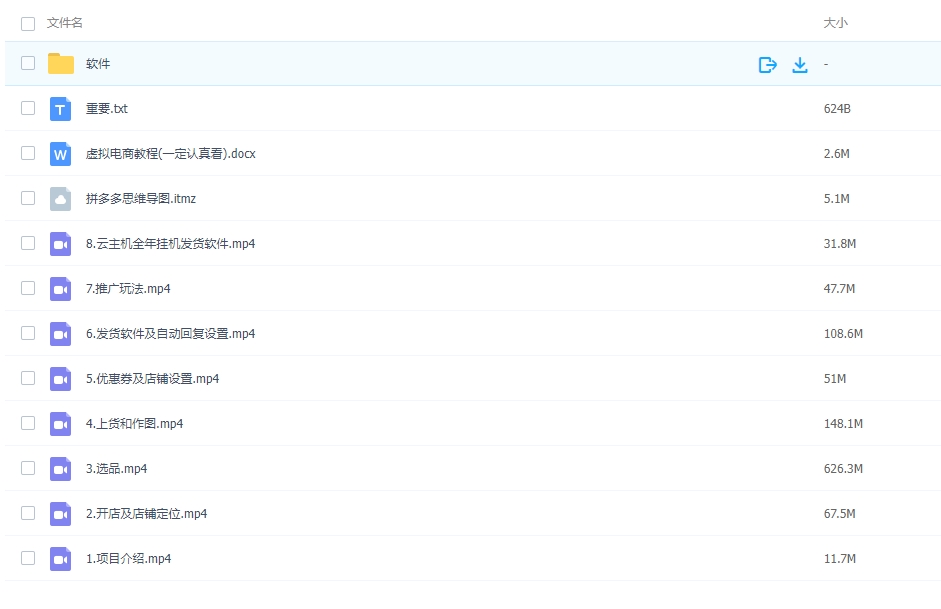The image size is (941, 609).
Task: Open the 4.上货和作图.mp4 file name
Action: tap(134, 424)
